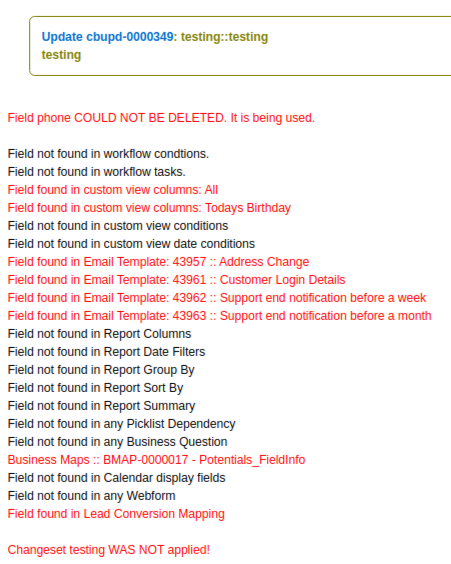The width and height of the screenshot is (451, 564).
Task: Click the workflow tasks result line
Action: click(97, 172)
